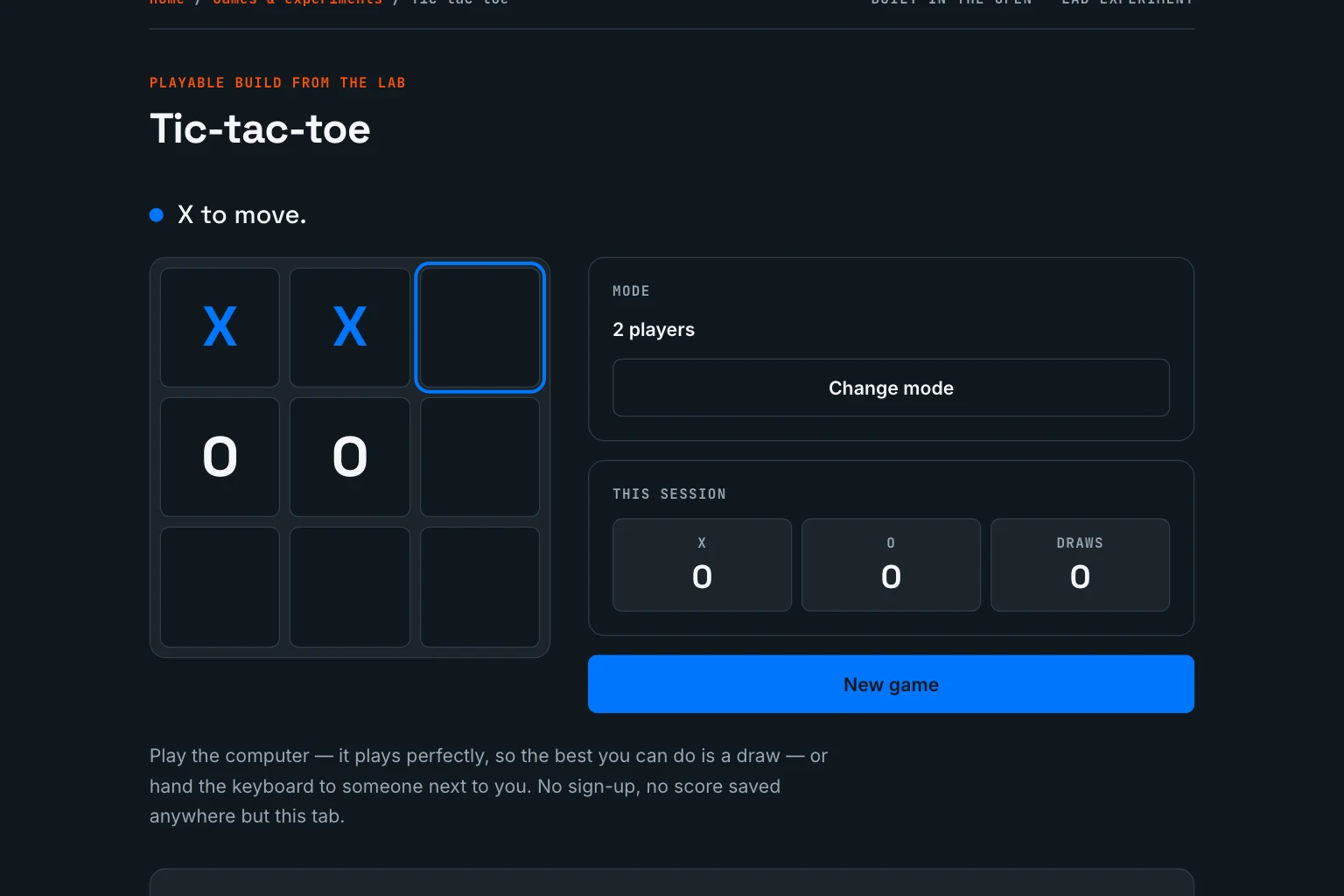The height and width of the screenshot is (896, 1344).
Task: Start a New game
Action: click(891, 684)
